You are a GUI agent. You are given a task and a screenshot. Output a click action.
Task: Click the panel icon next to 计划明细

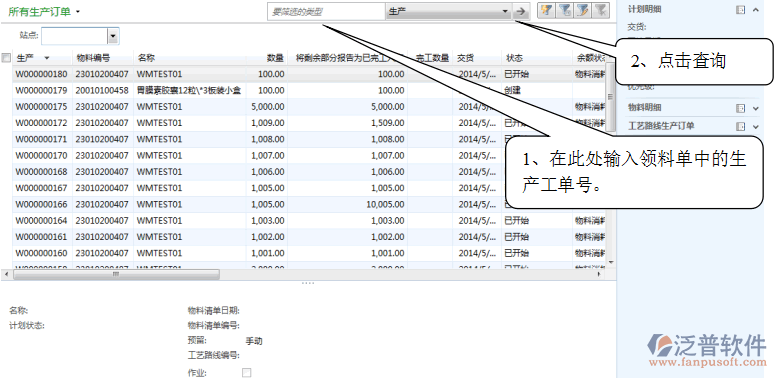(x=740, y=10)
